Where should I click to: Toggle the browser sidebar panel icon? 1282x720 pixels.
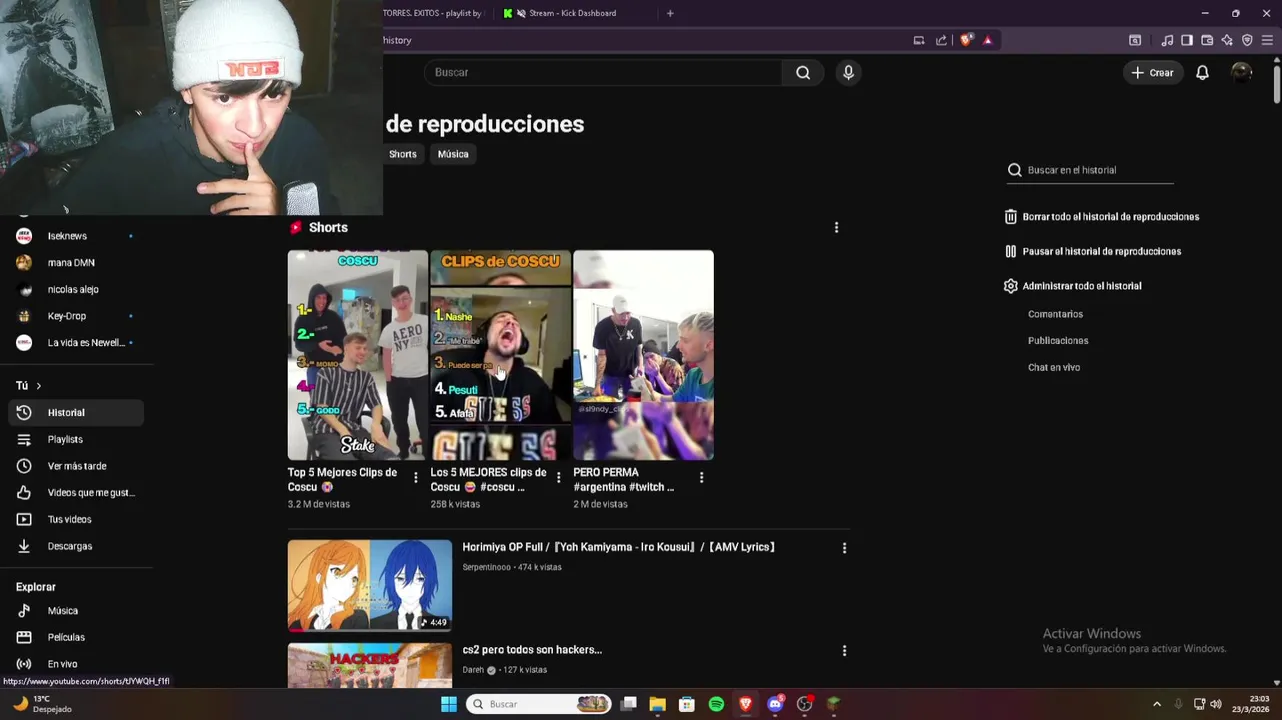(x=1187, y=40)
